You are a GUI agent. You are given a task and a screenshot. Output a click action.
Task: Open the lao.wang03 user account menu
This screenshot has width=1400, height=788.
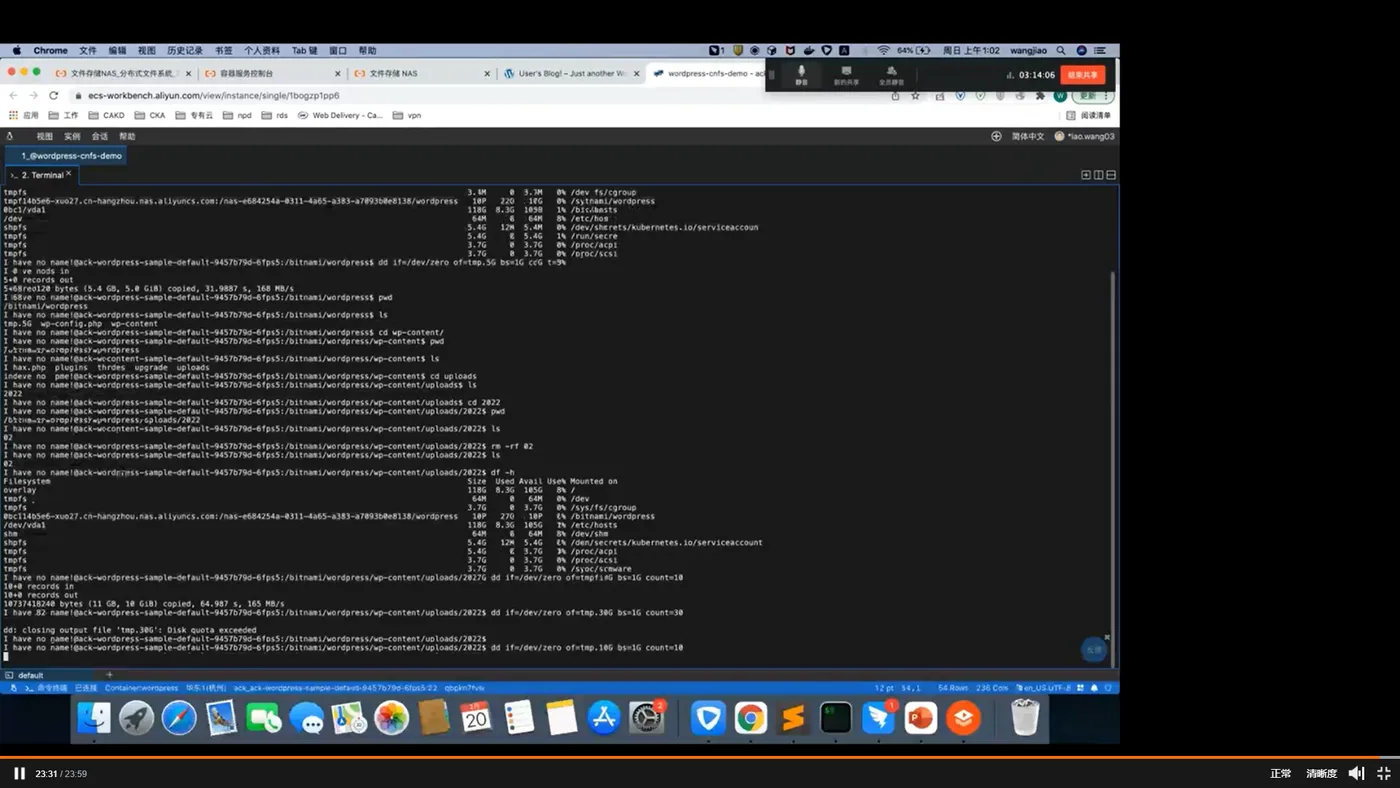(1084, 136)
